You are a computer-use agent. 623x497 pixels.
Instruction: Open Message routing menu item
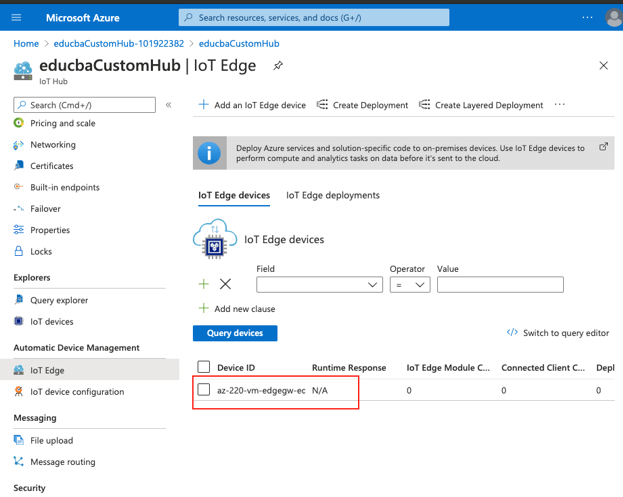63,462
